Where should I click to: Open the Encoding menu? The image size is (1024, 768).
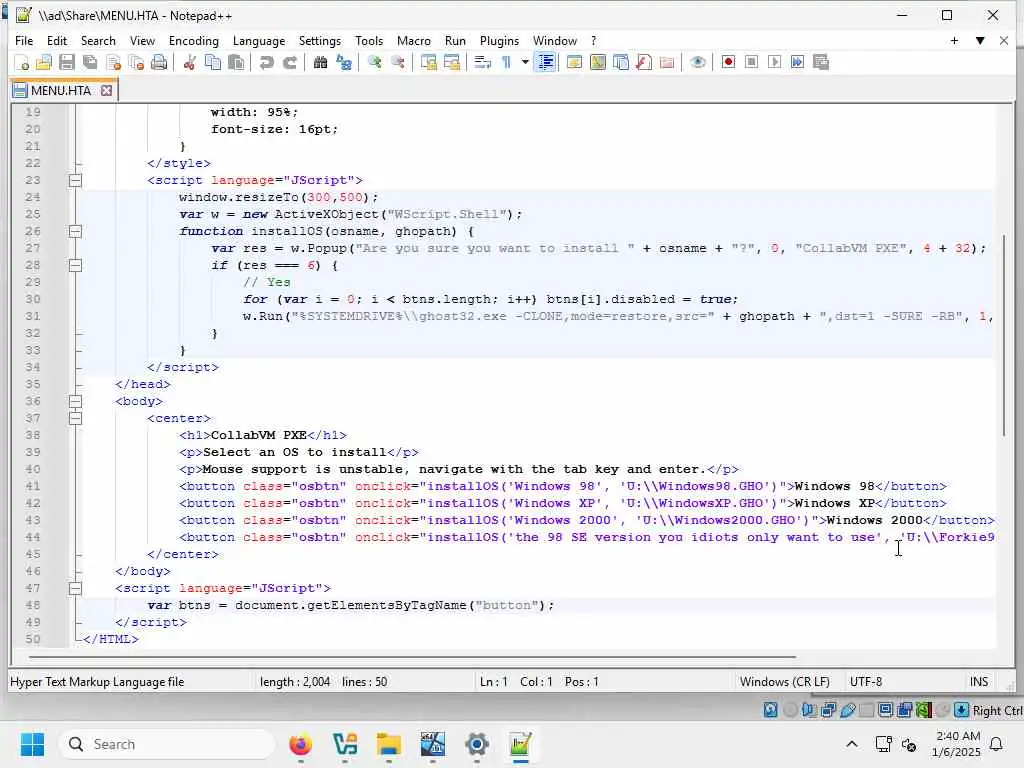tap(194, 40)
